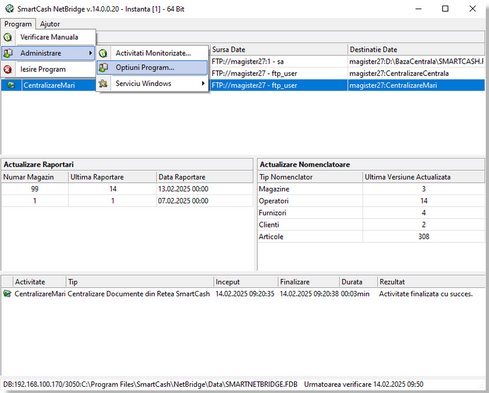This screenshot has width=489, height=393.
Task: Sort by Numar Magazin column header
Action: pos(35,177)
